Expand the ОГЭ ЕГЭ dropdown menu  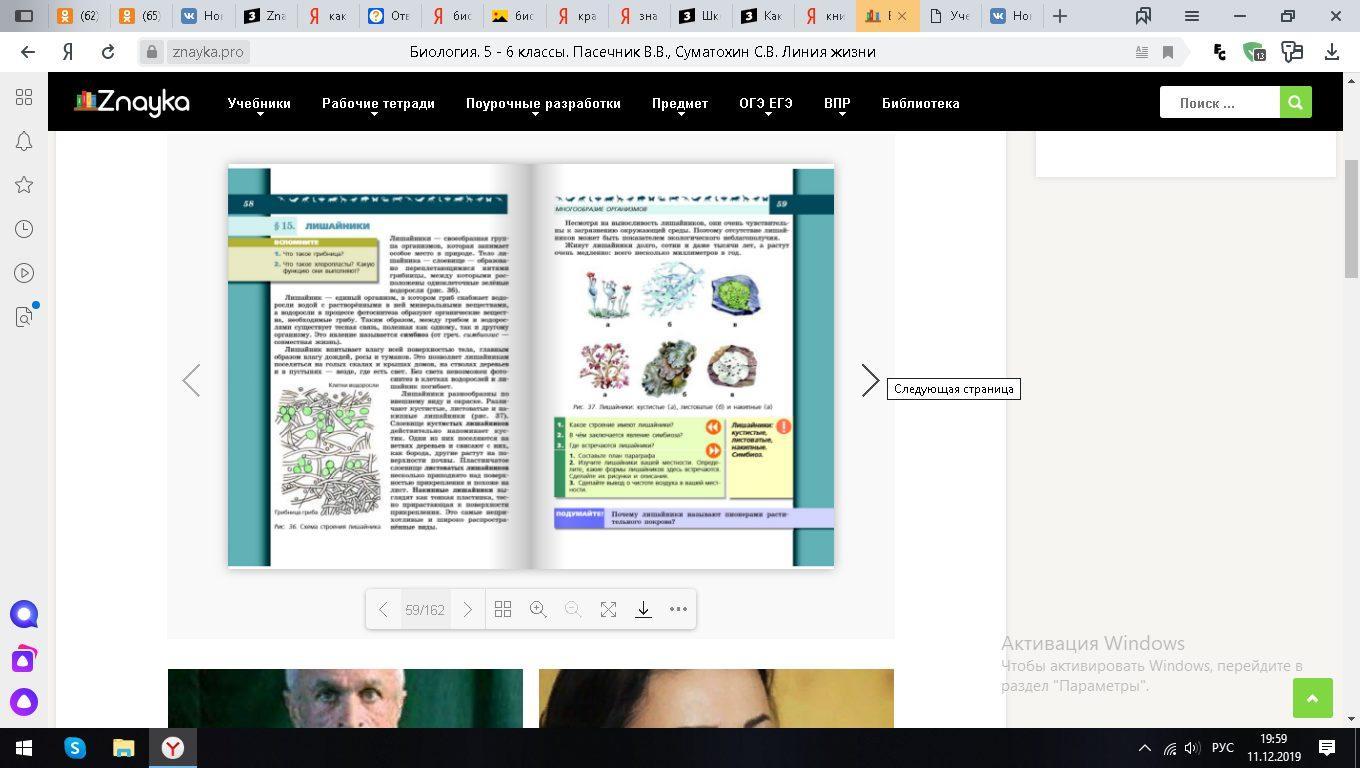765,103
